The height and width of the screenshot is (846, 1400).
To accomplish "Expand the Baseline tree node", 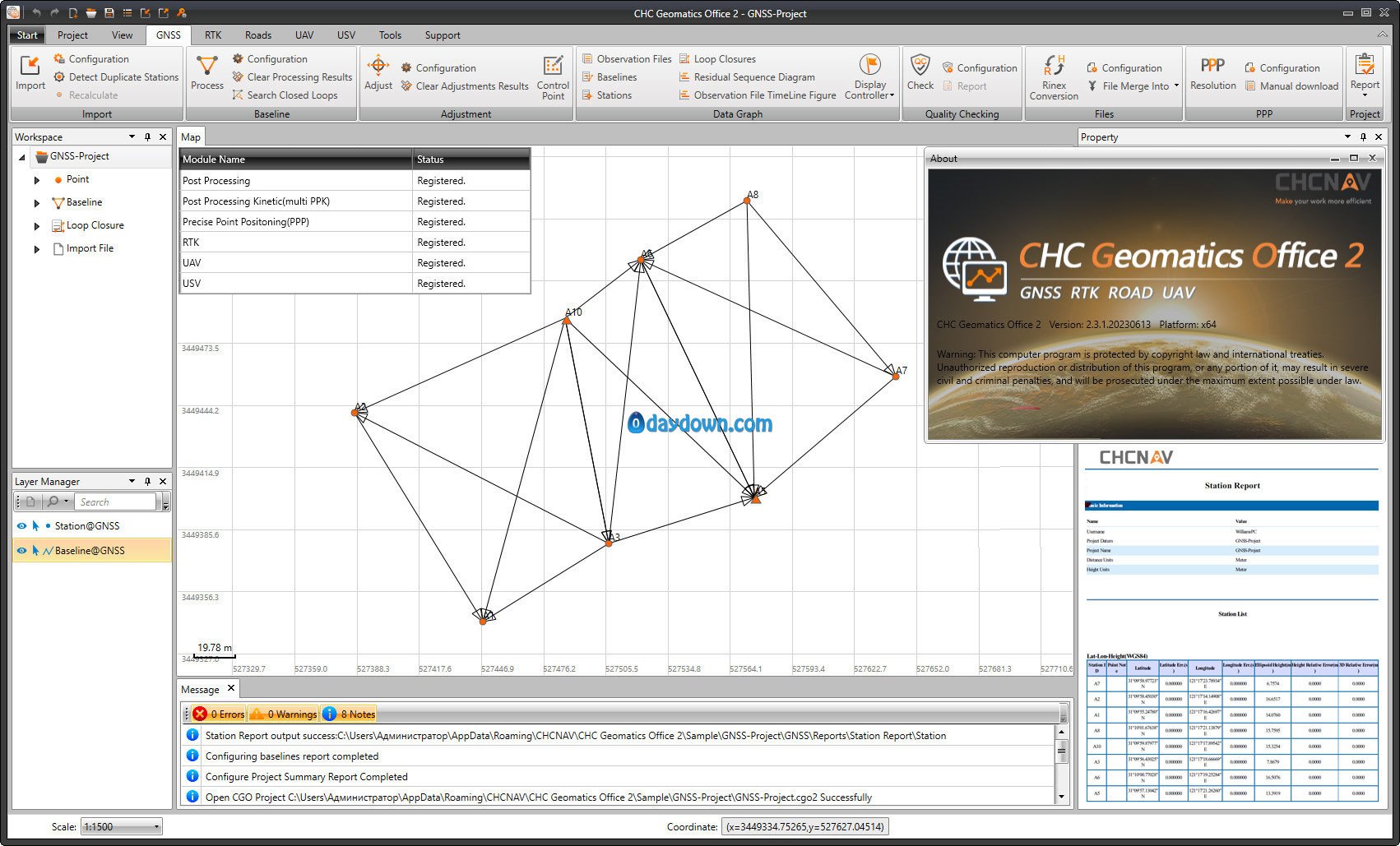I will pos(36,203).
